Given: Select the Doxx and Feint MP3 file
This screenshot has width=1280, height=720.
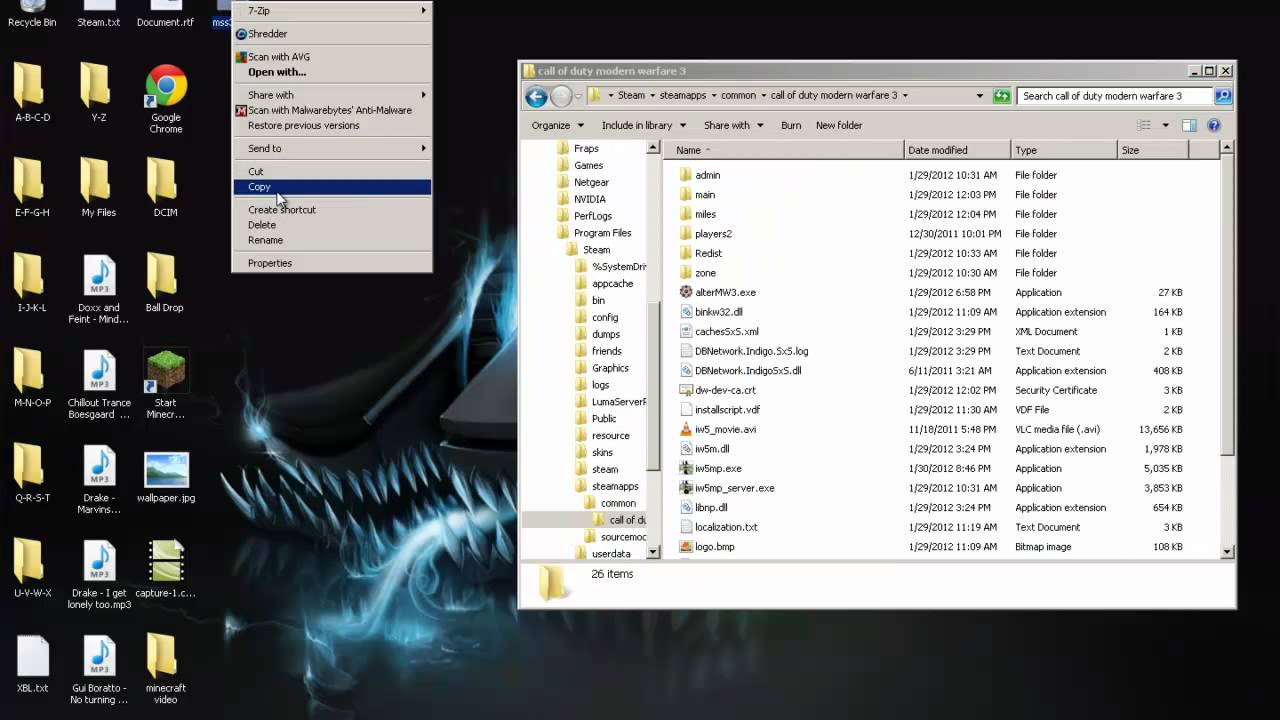Looking at the screenshot, I should pos(99,290).
